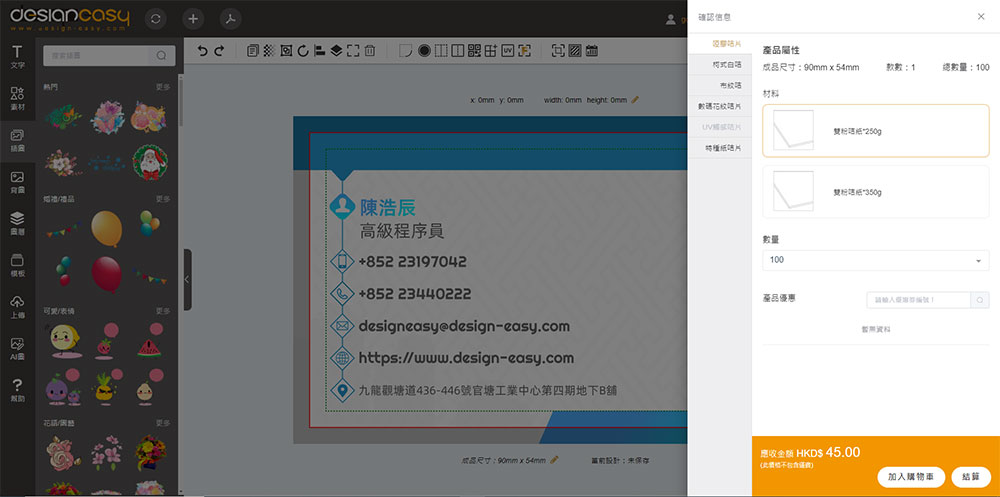1000x497 pixels.
Task: Collapse the left panel with side handle
Action: (187, 279)
